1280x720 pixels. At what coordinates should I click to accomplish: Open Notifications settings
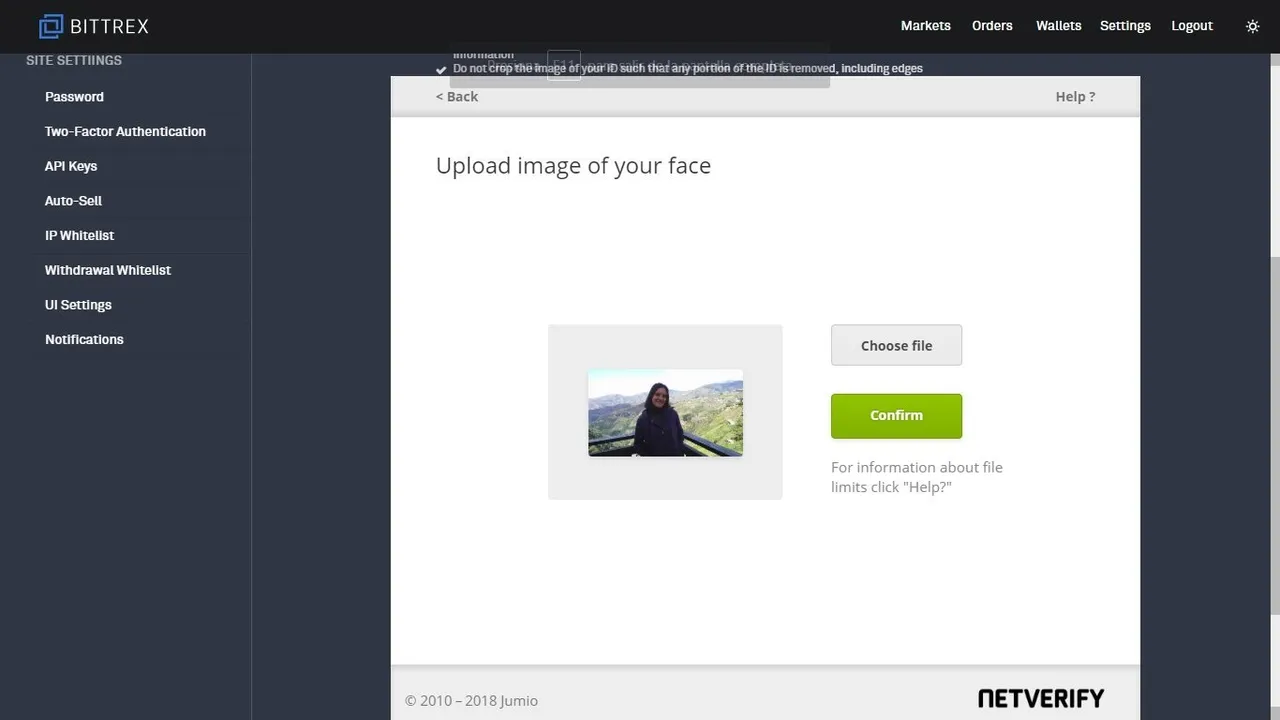pos(84,339)
